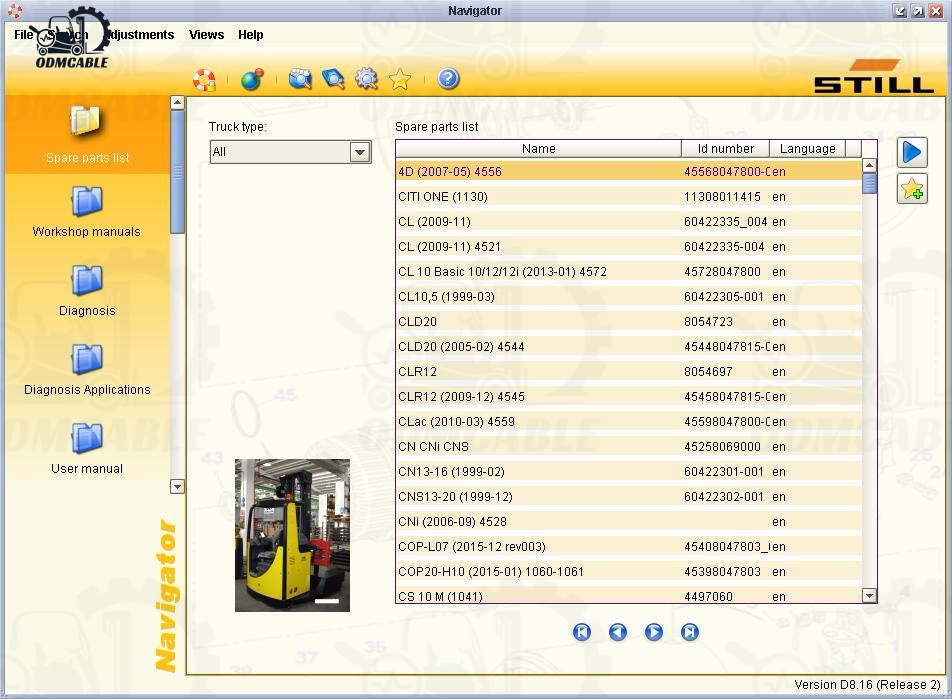
Task: Go to the first page of results
Action: click(582, 632)
